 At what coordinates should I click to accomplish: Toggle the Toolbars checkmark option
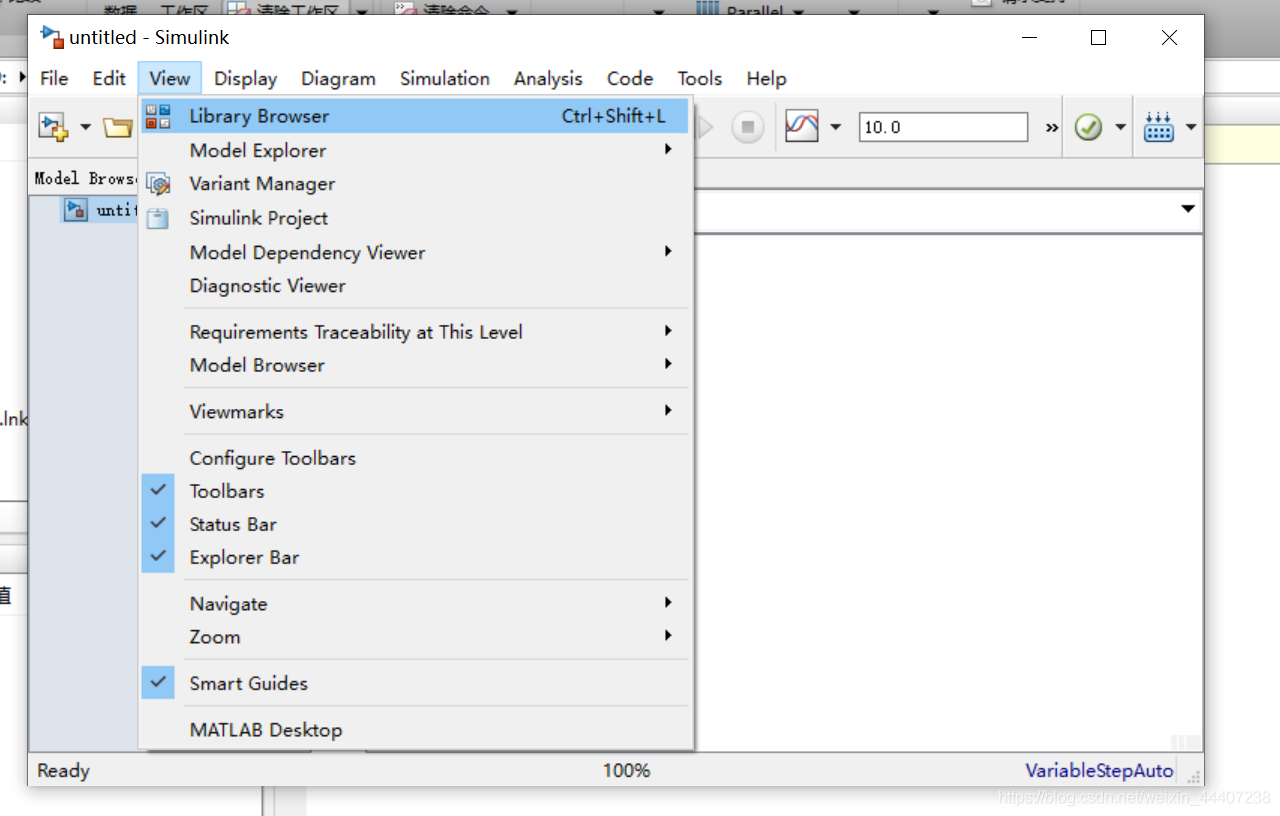click(415, 491)
